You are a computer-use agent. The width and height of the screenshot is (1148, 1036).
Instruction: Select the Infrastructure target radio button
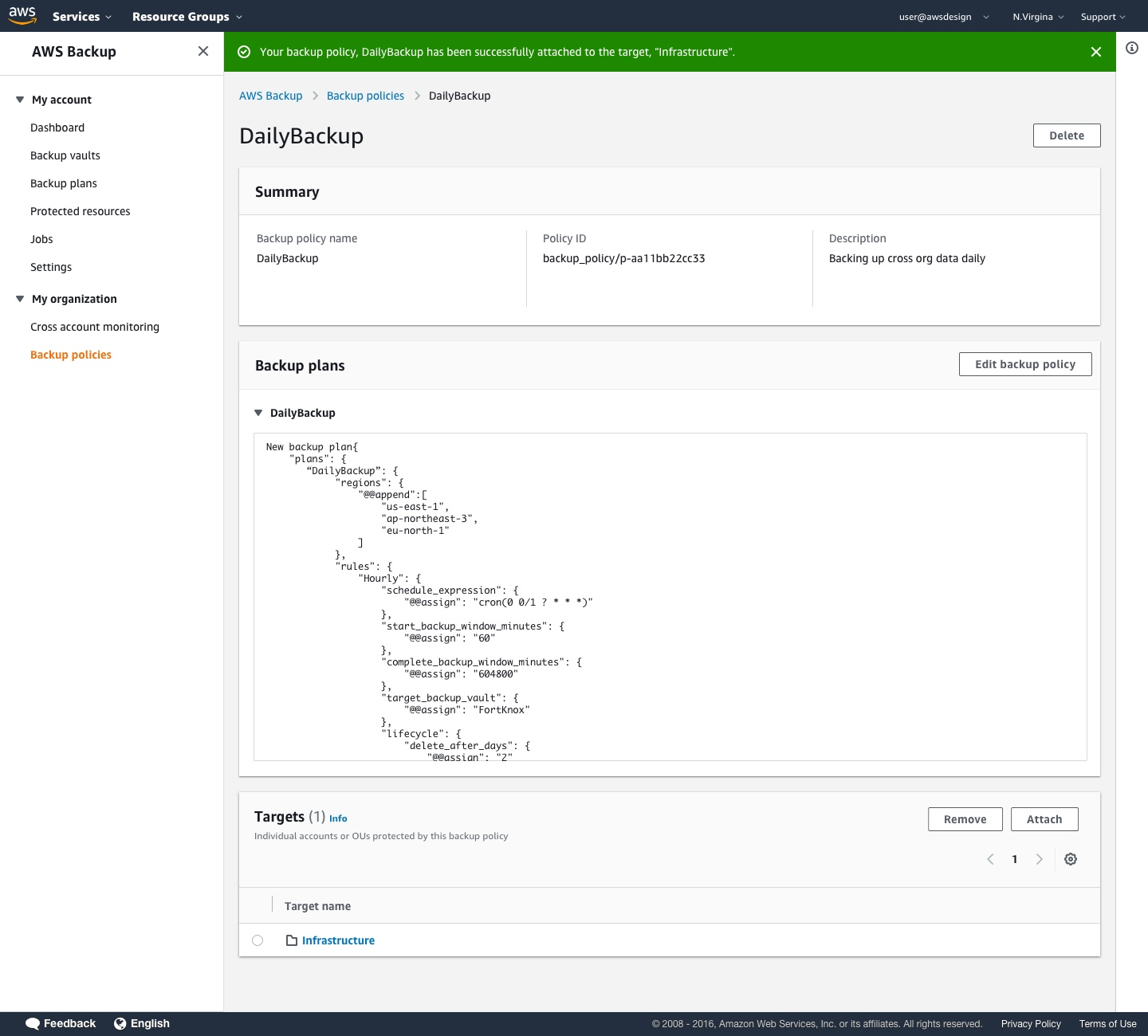(258, 940)
